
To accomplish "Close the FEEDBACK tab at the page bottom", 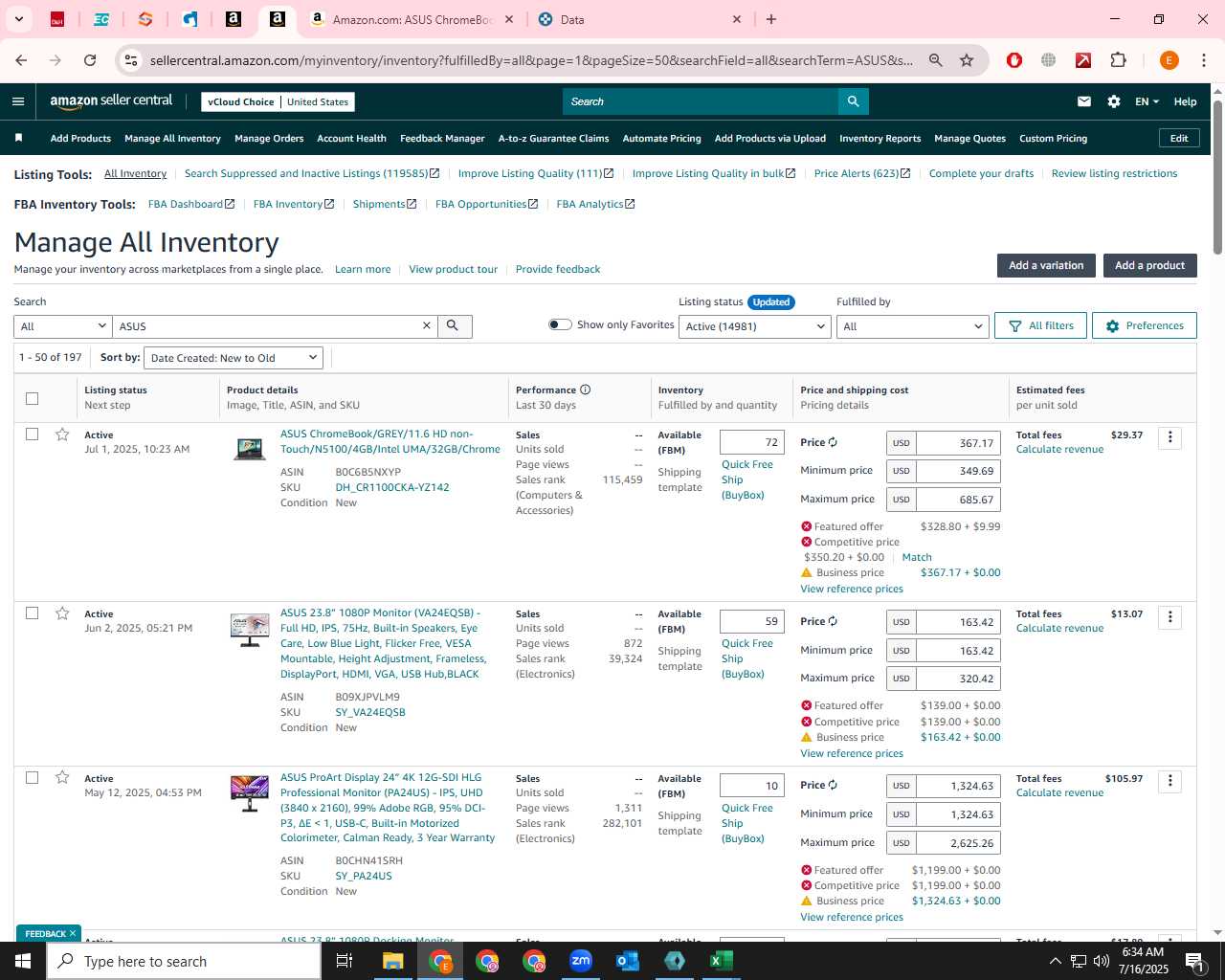I will [72, 934].
